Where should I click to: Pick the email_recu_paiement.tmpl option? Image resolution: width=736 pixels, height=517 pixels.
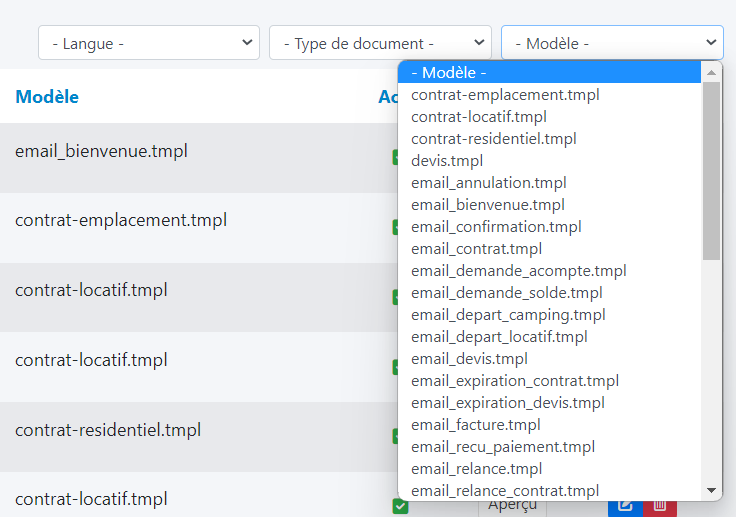coord(503,447)
